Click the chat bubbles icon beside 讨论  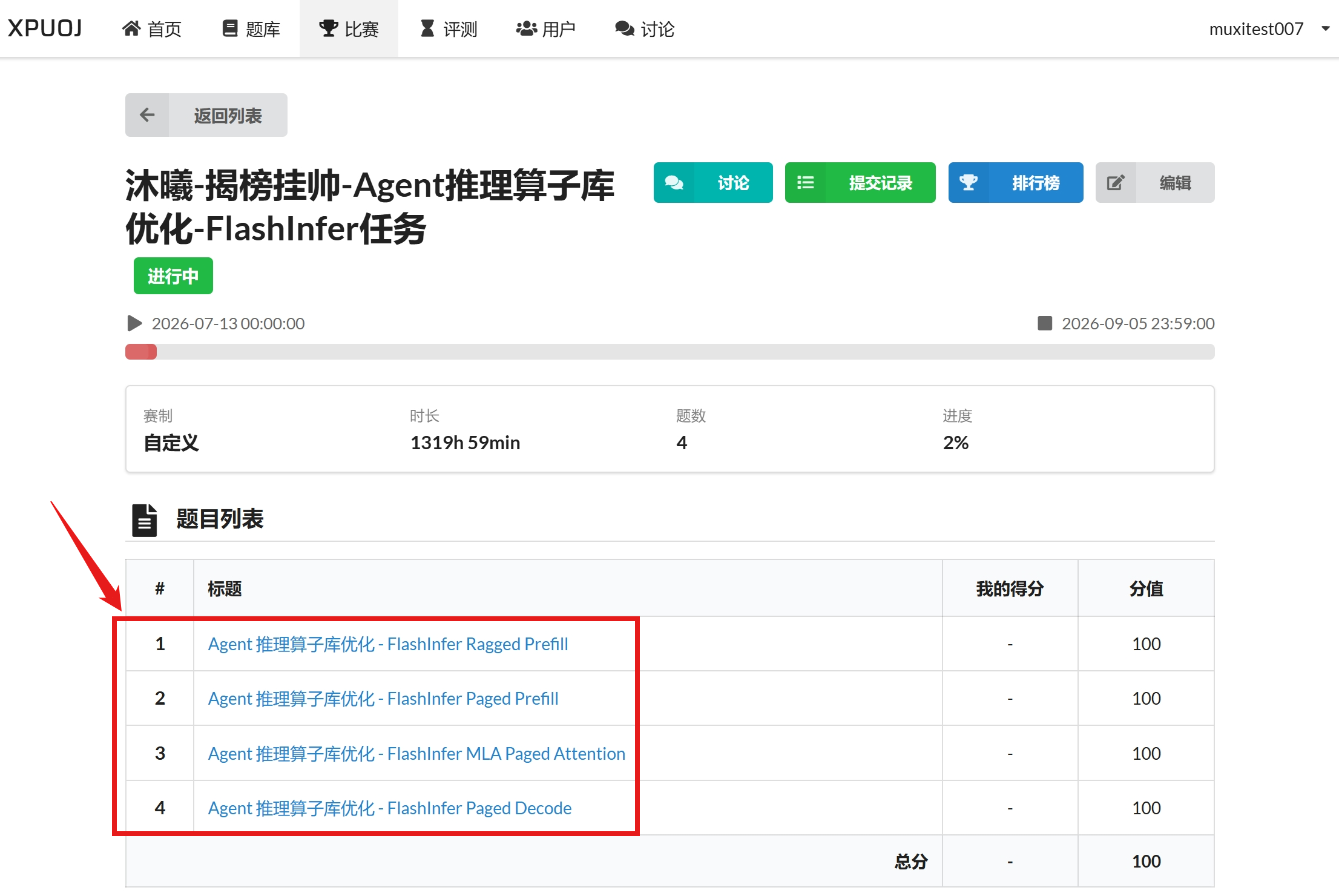pos(625,28)
